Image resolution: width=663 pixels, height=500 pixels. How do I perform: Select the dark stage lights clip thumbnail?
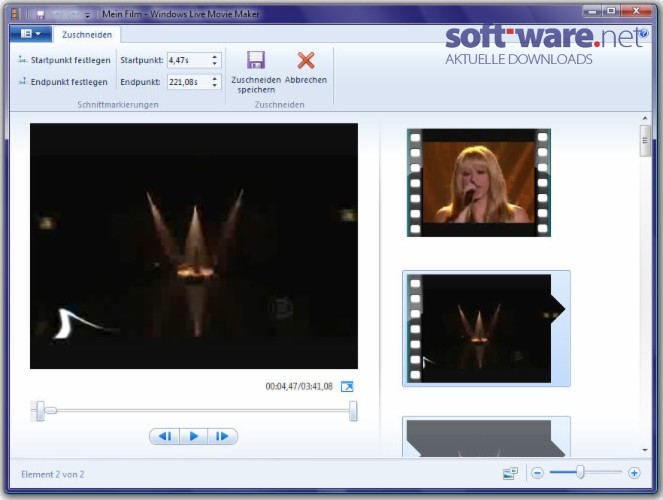pos(486,328)
